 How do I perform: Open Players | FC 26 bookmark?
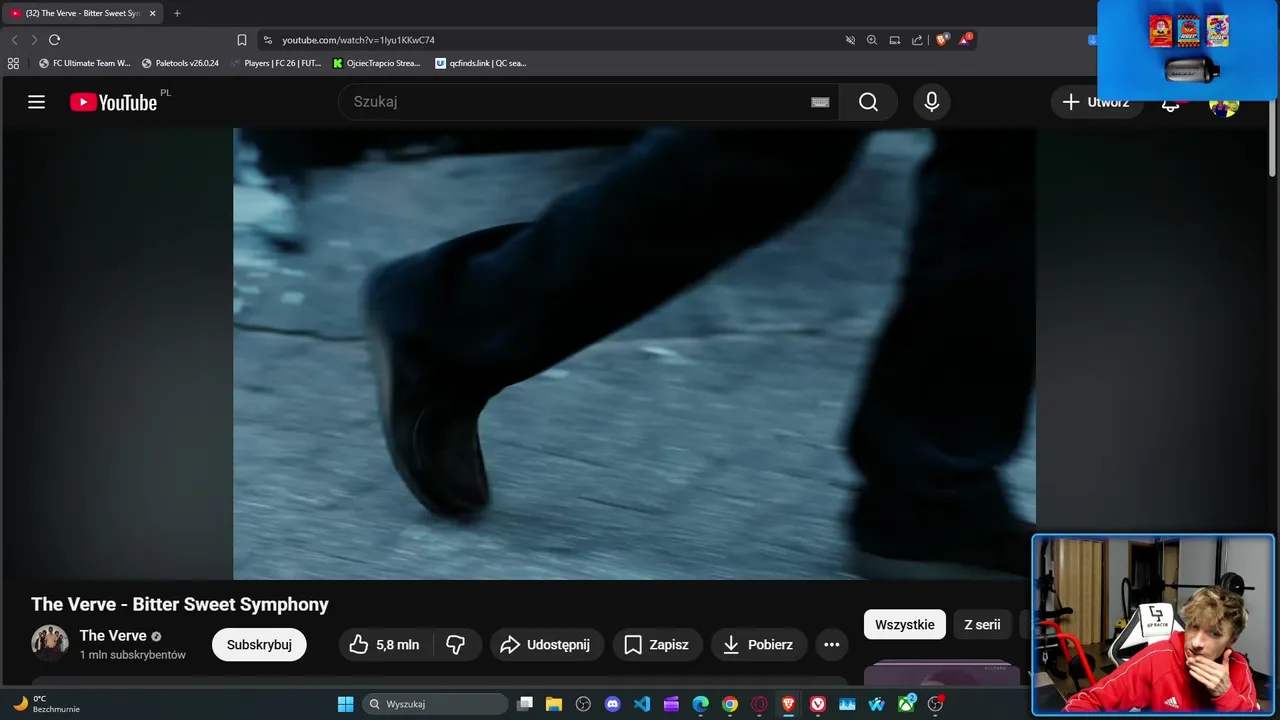click(276, 63)
